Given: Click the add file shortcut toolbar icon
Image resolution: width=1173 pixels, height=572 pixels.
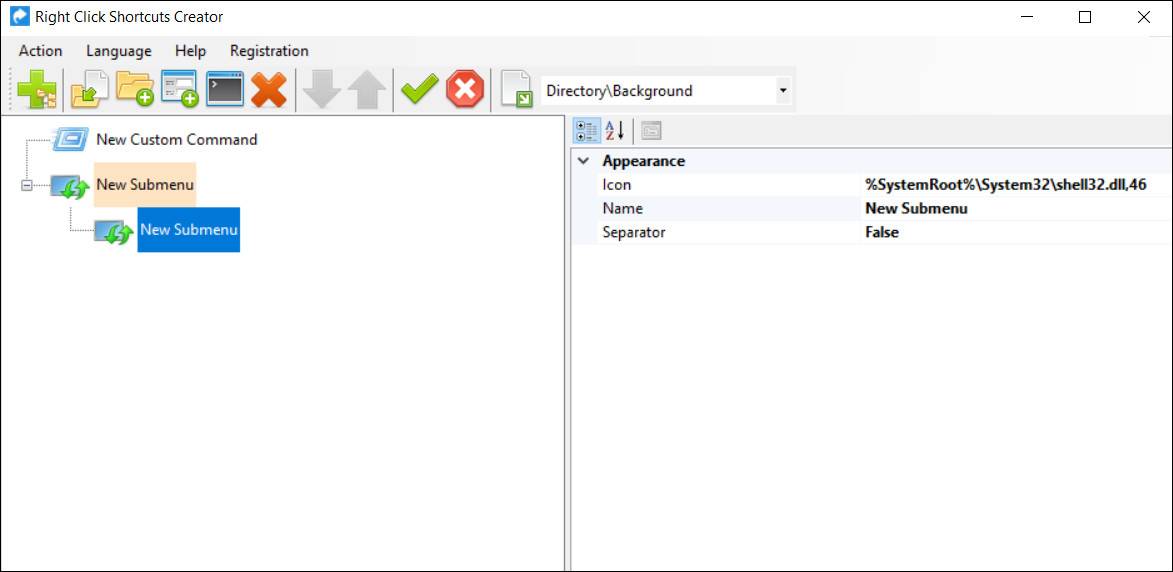Looking at the screenshot, I should pos(90,90).
